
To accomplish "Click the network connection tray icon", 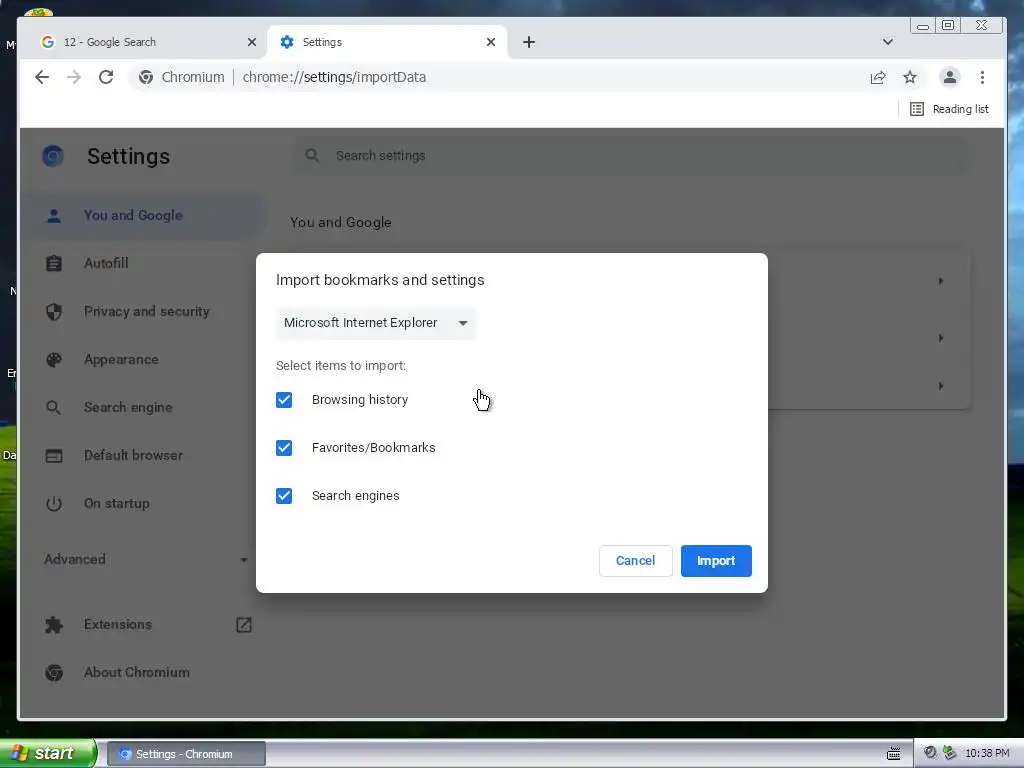I will (x=949, y=753).
